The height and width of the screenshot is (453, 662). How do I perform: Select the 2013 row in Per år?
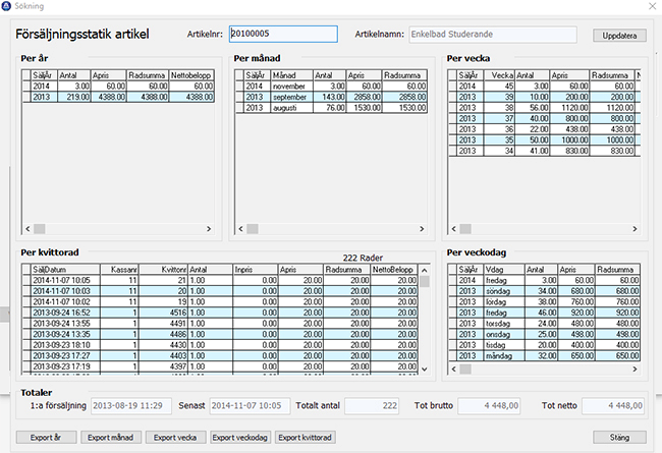pos(118,97)
